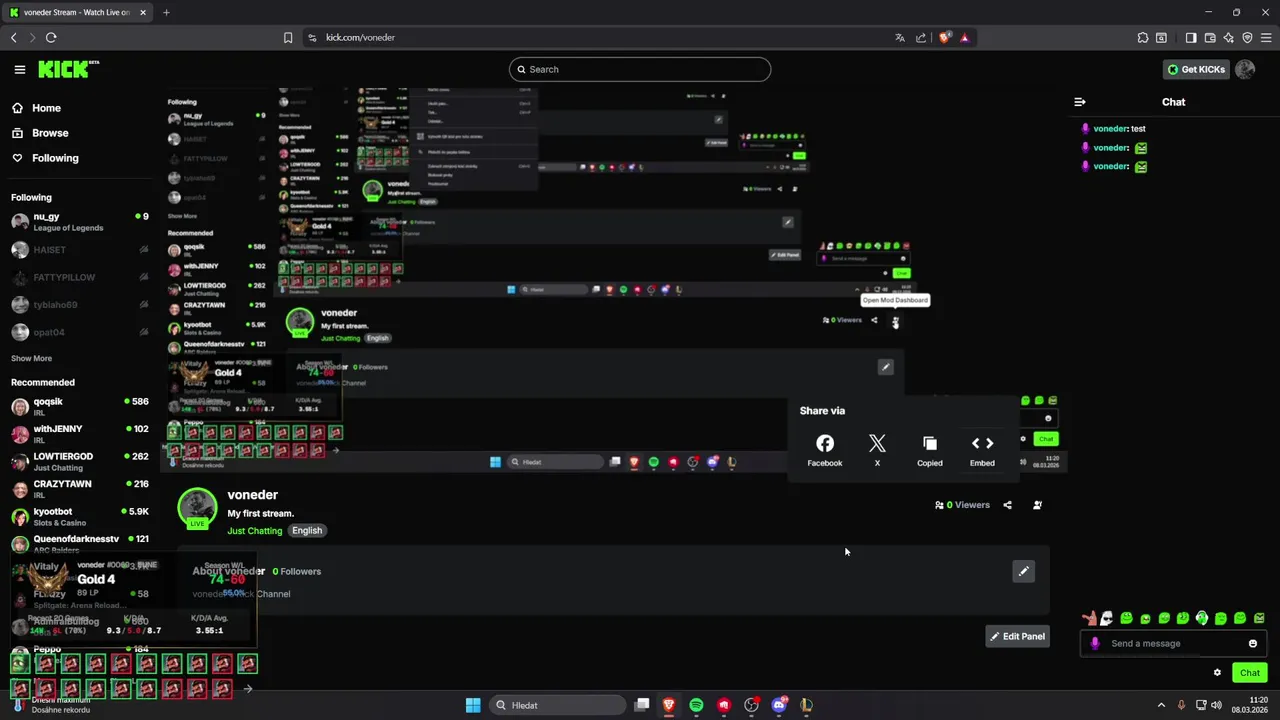1280x720 pixels.
Task: Share via X
Action: [877, 450]
